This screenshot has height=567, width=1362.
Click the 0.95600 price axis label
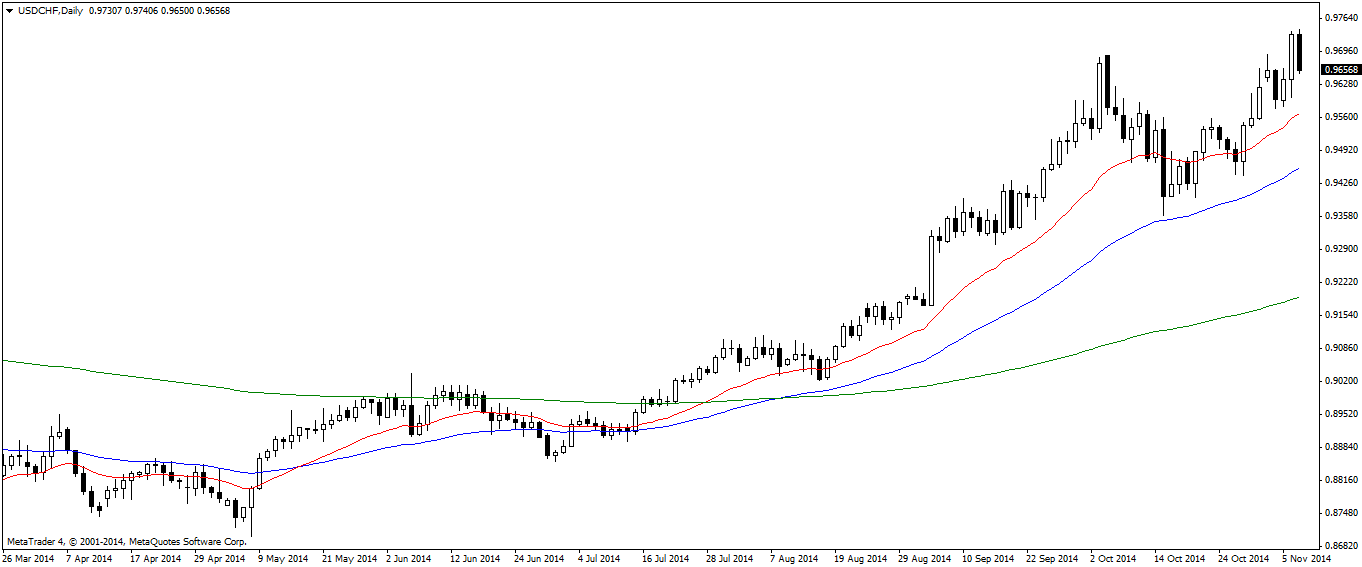coord(1342,117)
